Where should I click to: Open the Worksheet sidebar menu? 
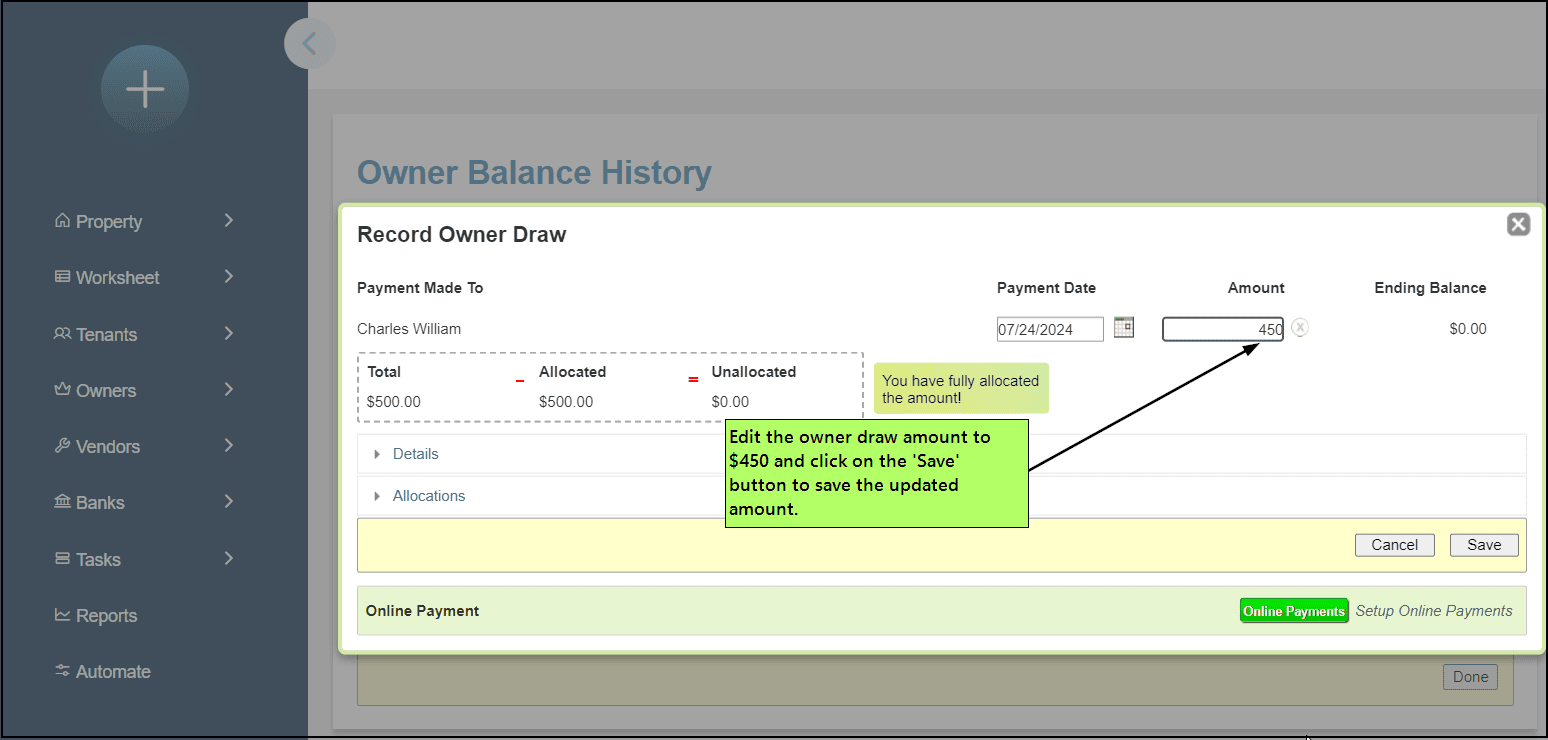[117, 277]
